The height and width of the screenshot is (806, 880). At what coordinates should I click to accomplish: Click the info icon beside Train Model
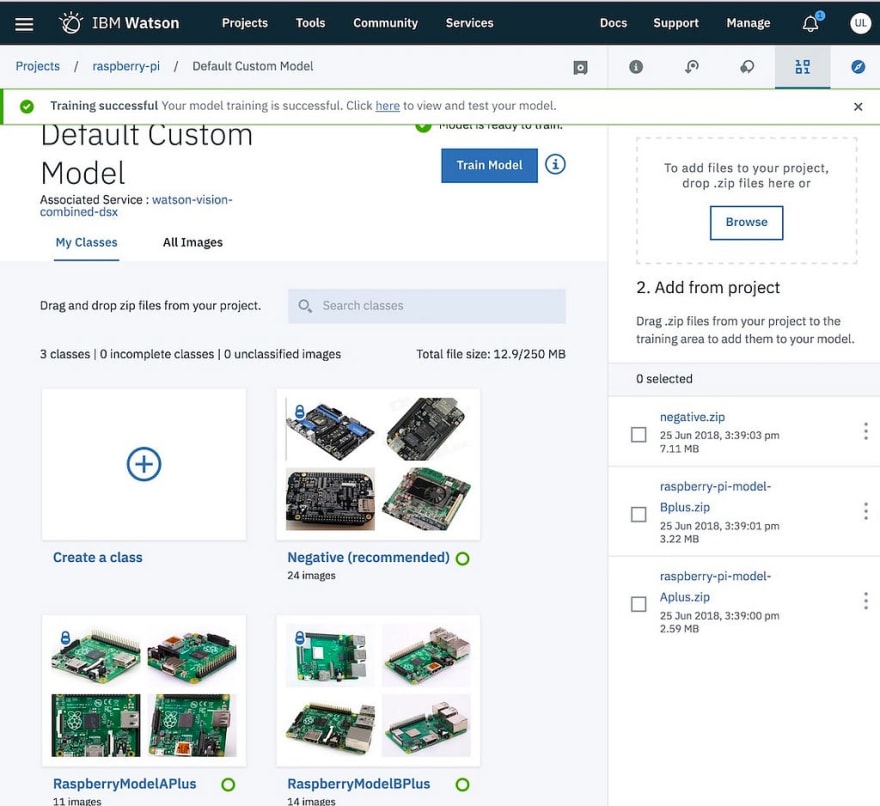point(555,164)
